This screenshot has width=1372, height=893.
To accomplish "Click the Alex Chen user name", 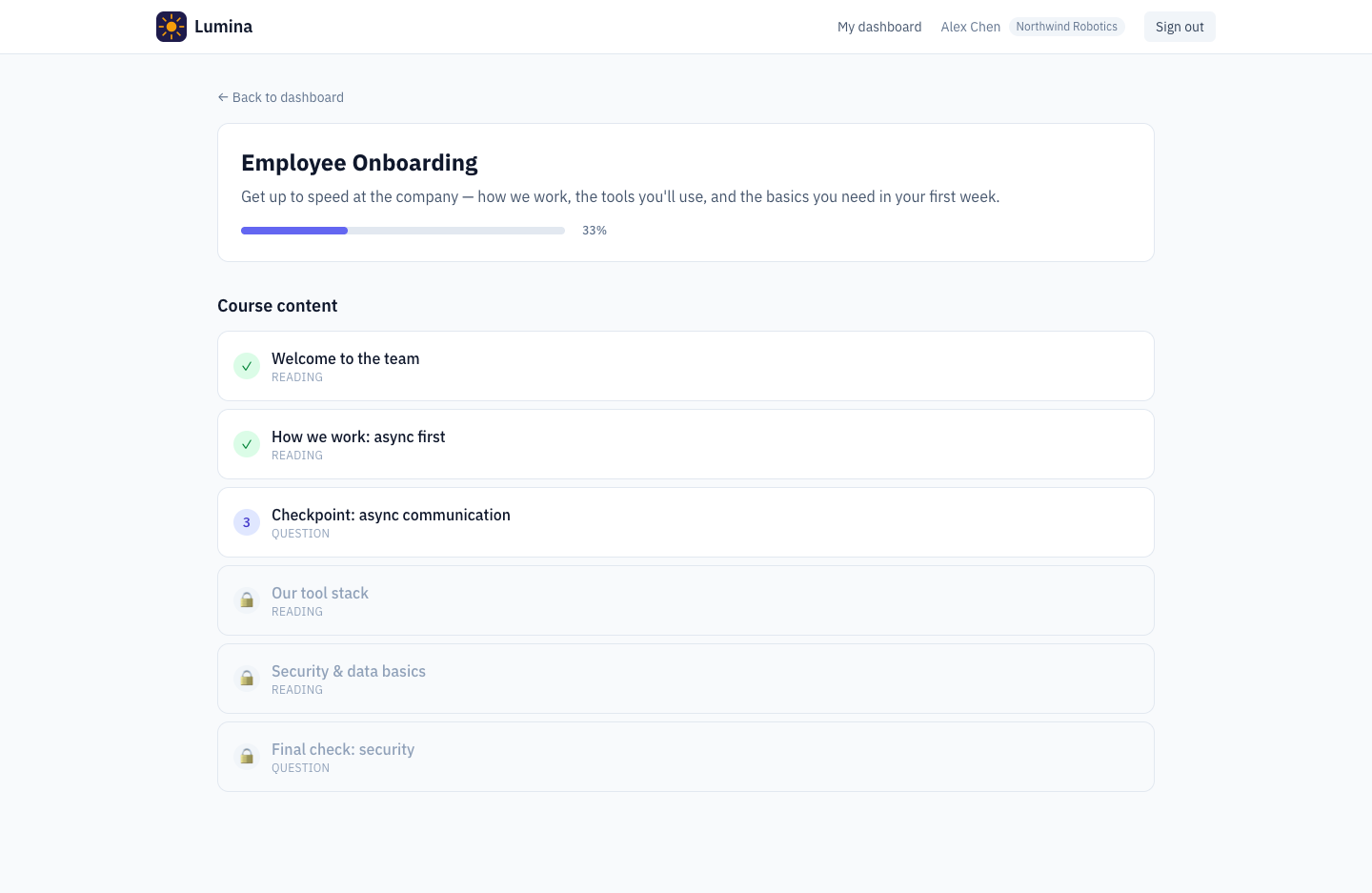I will 971,27.
